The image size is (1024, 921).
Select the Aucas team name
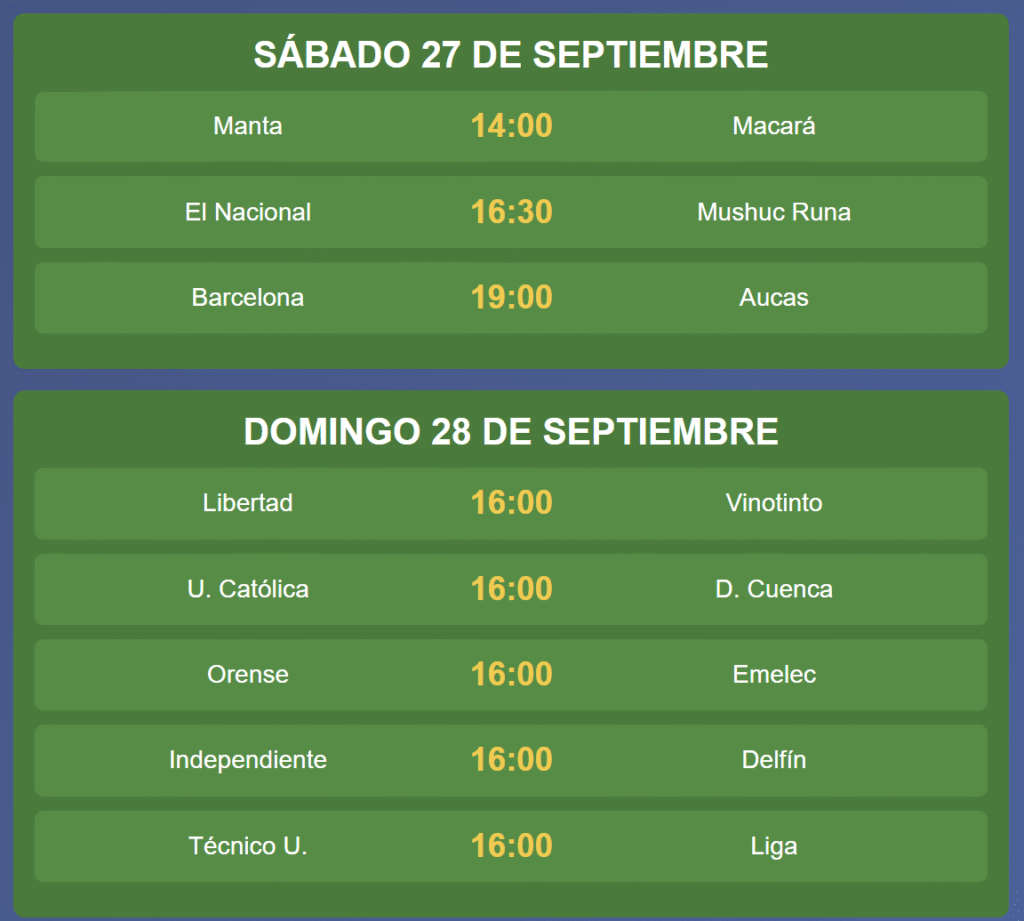(x=773, y=297)
